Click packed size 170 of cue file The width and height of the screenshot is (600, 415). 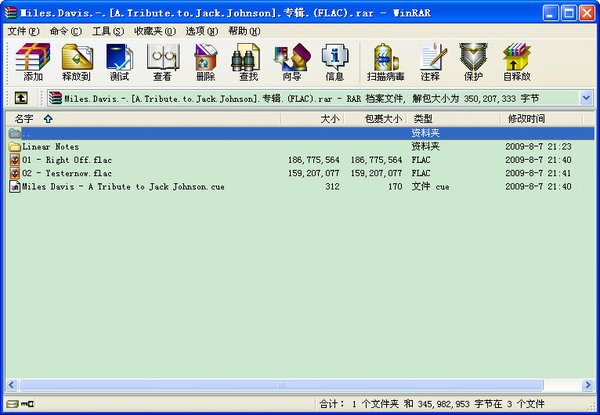point(395,187)
